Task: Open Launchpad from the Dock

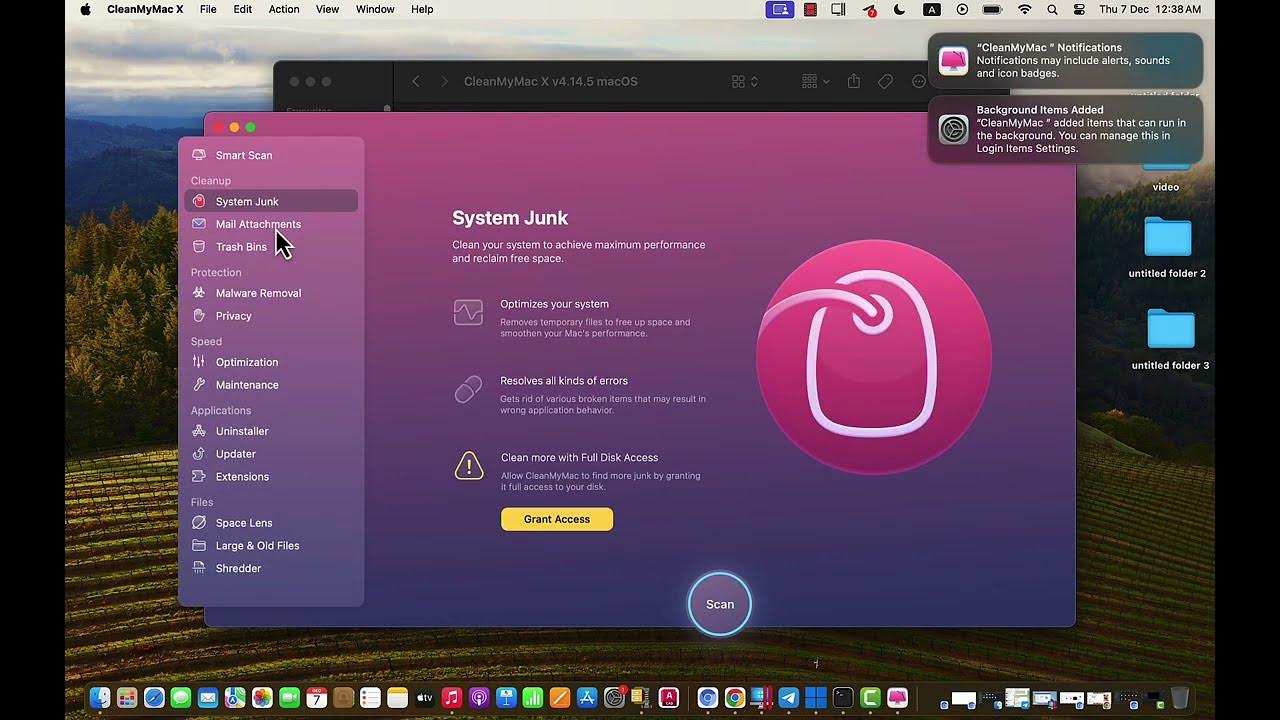Action: pyautogui.click(x=127, y=698)
